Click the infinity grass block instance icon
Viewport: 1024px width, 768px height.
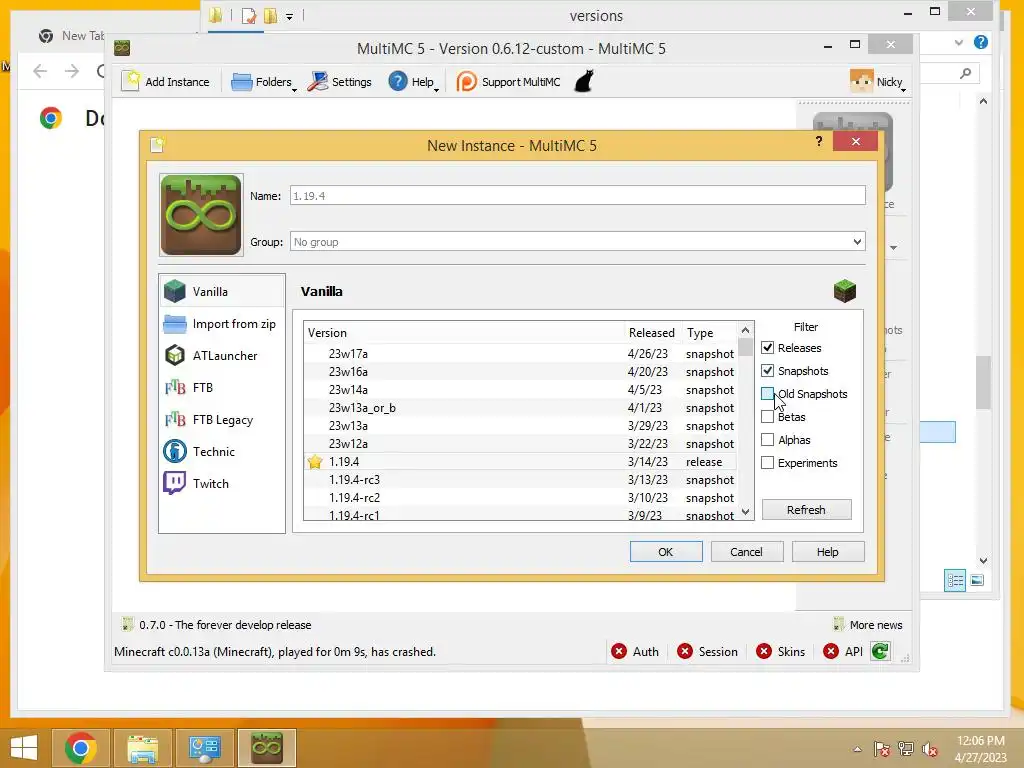[201, 215]
